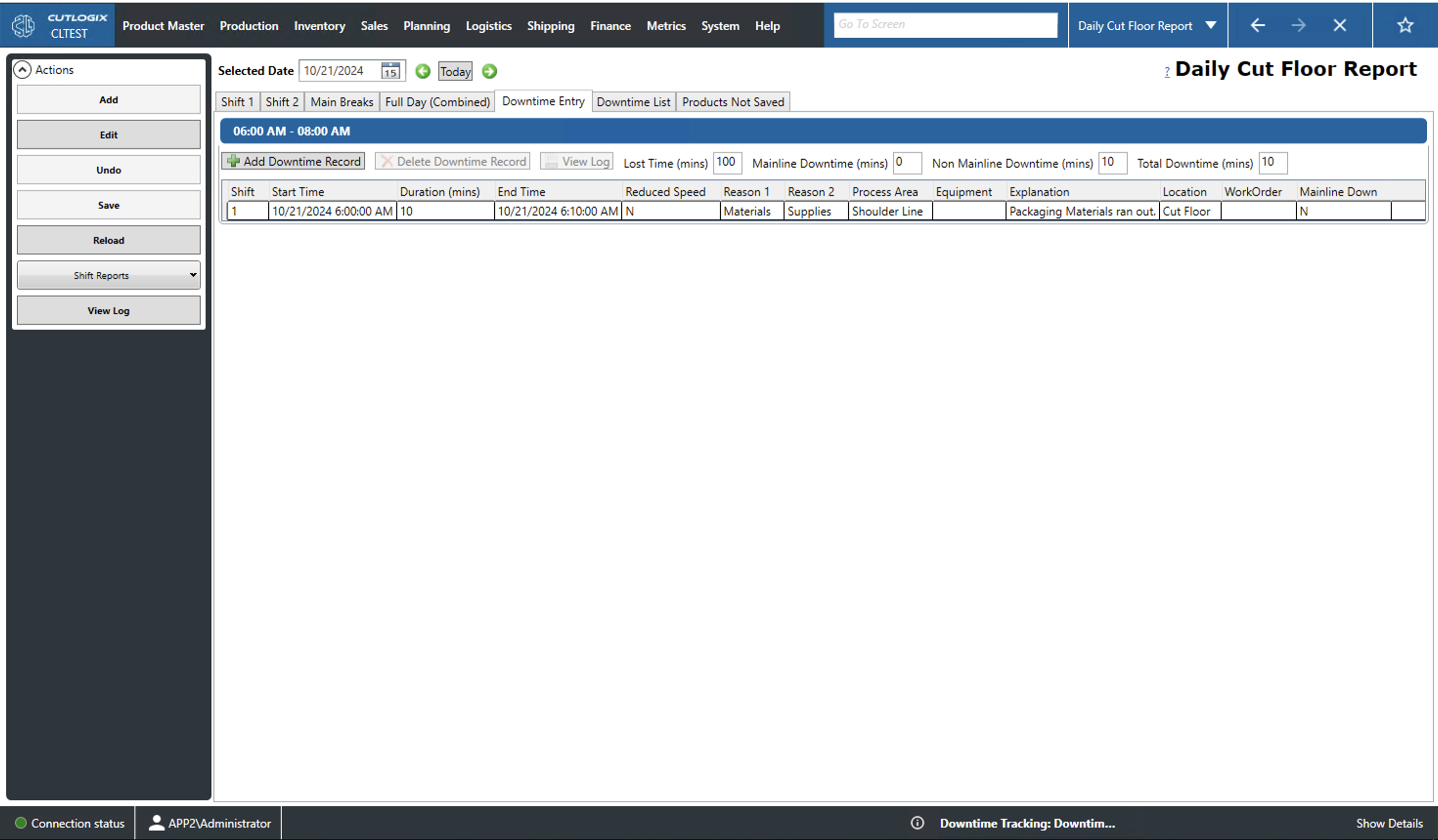Click the green previous-day arrow
The height and width of the screenshot is (840, 1438).
(x=422, y=71)
